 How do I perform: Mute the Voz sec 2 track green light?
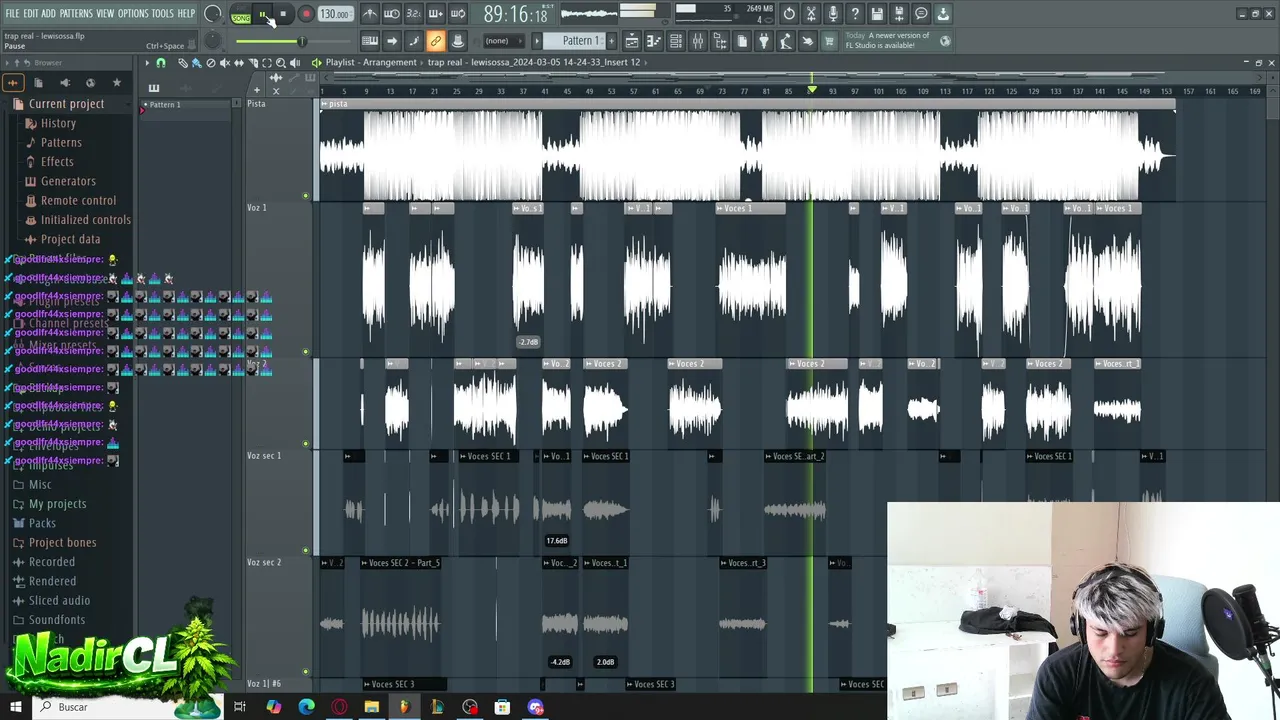tap(306, 672)
